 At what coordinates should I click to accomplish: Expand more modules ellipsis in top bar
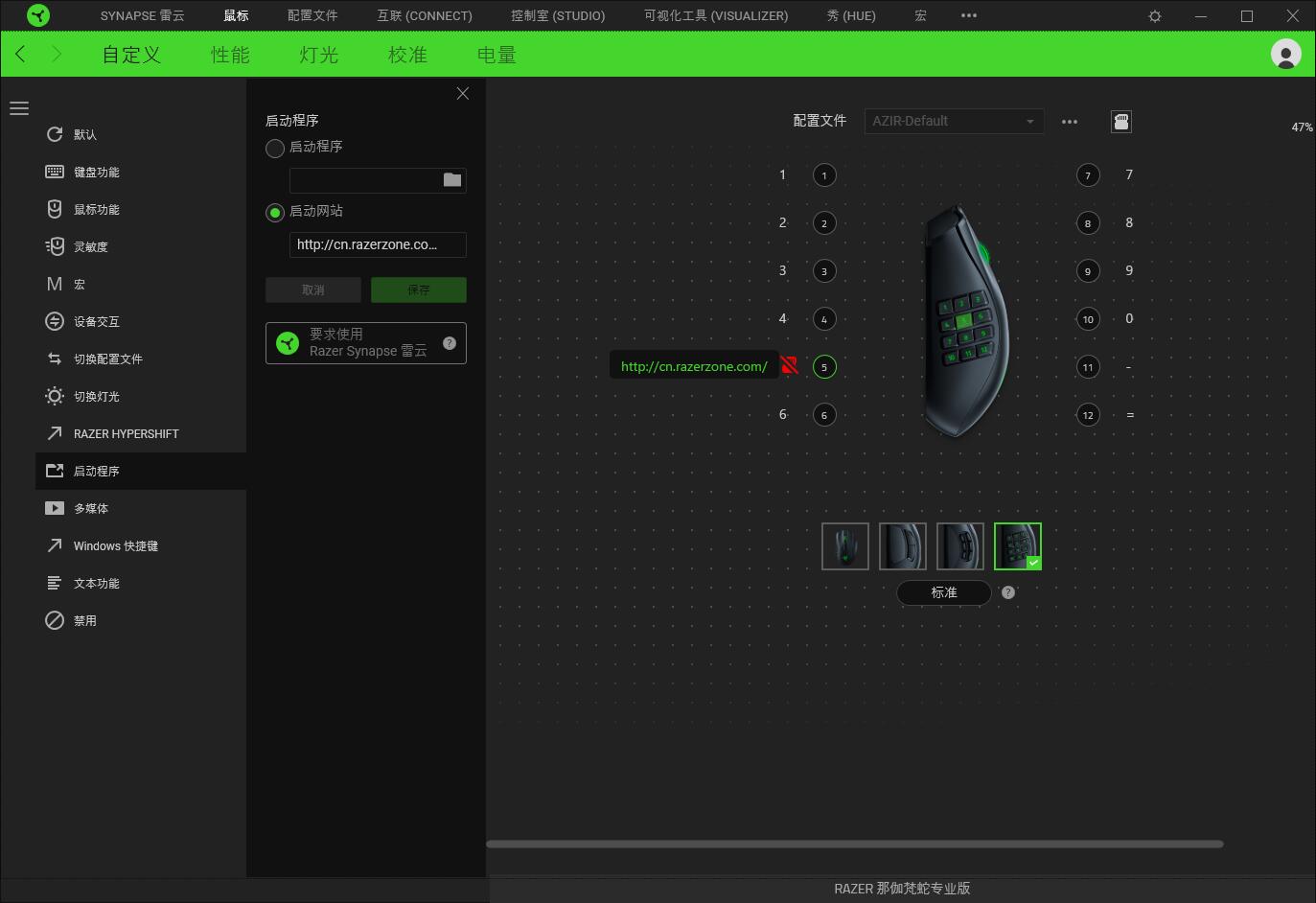coord(969,15)
